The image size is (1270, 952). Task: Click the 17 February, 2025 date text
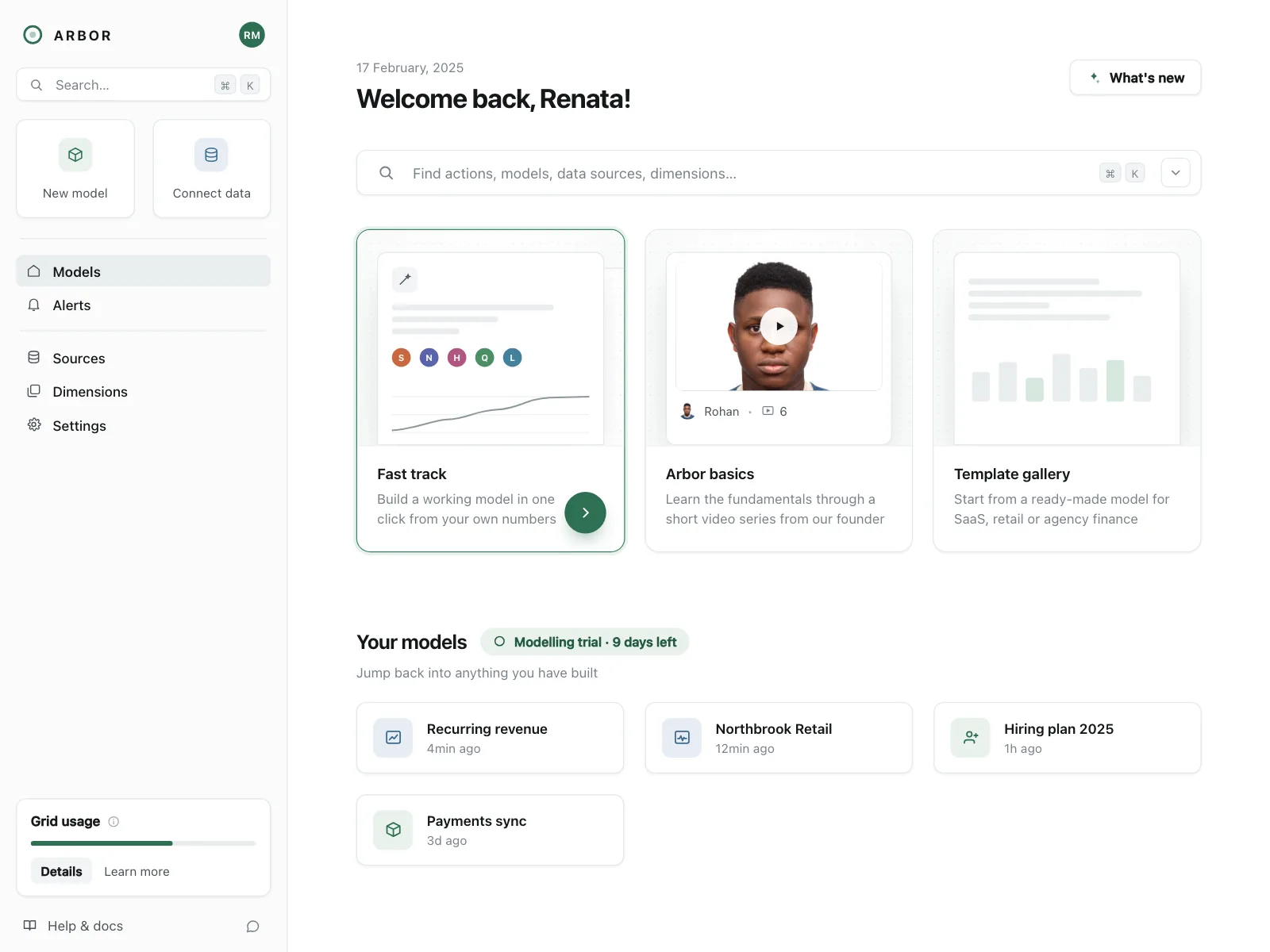tap(410, 67)
